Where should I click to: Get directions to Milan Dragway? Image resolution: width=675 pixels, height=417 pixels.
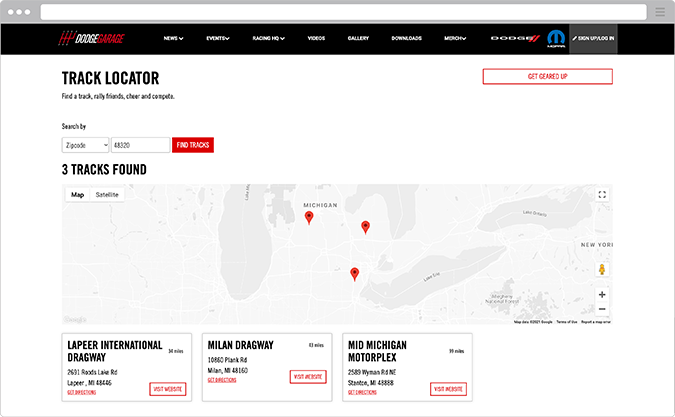pos(222,380)
